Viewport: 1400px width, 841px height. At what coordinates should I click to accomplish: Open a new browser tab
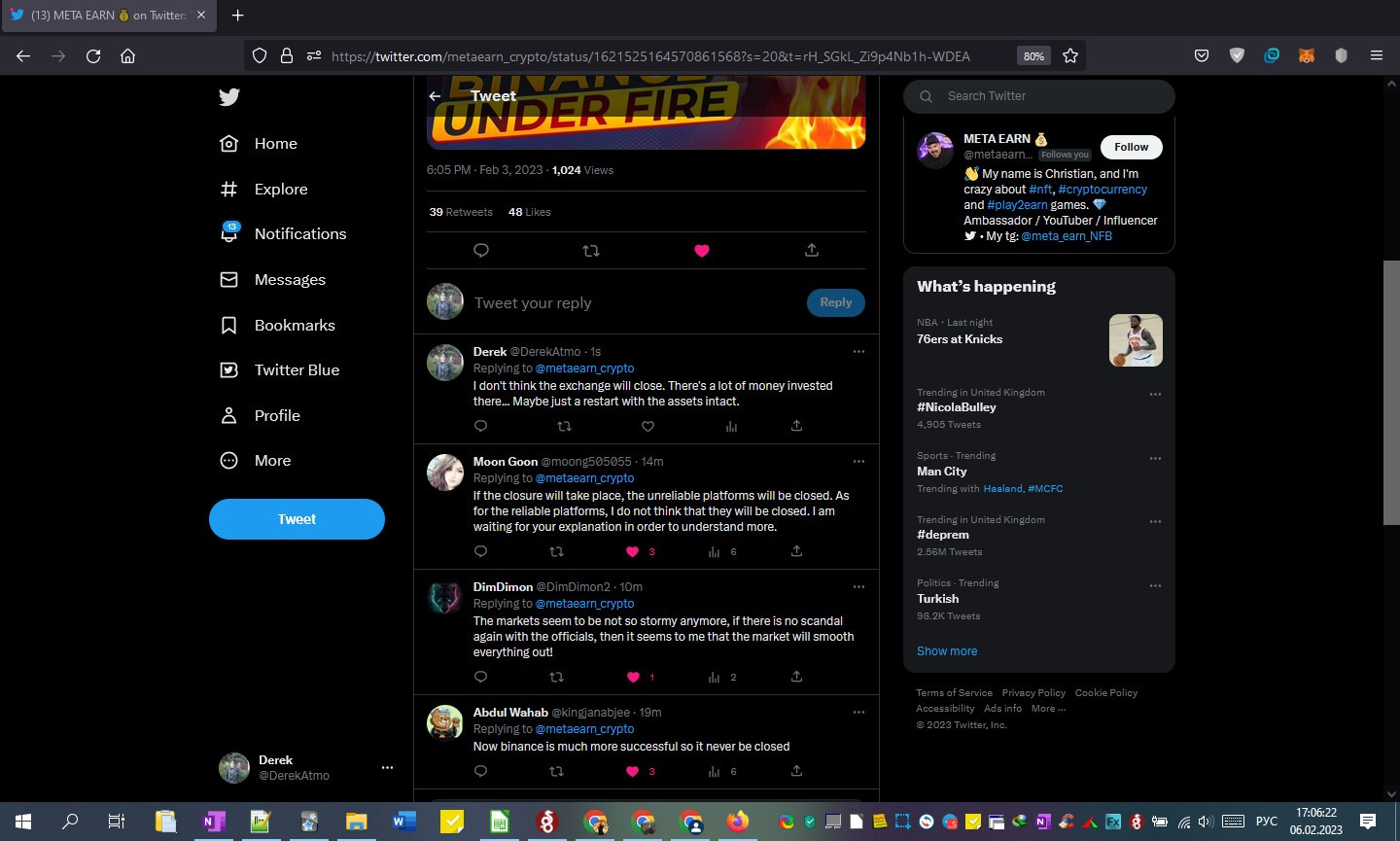point(237,15)
